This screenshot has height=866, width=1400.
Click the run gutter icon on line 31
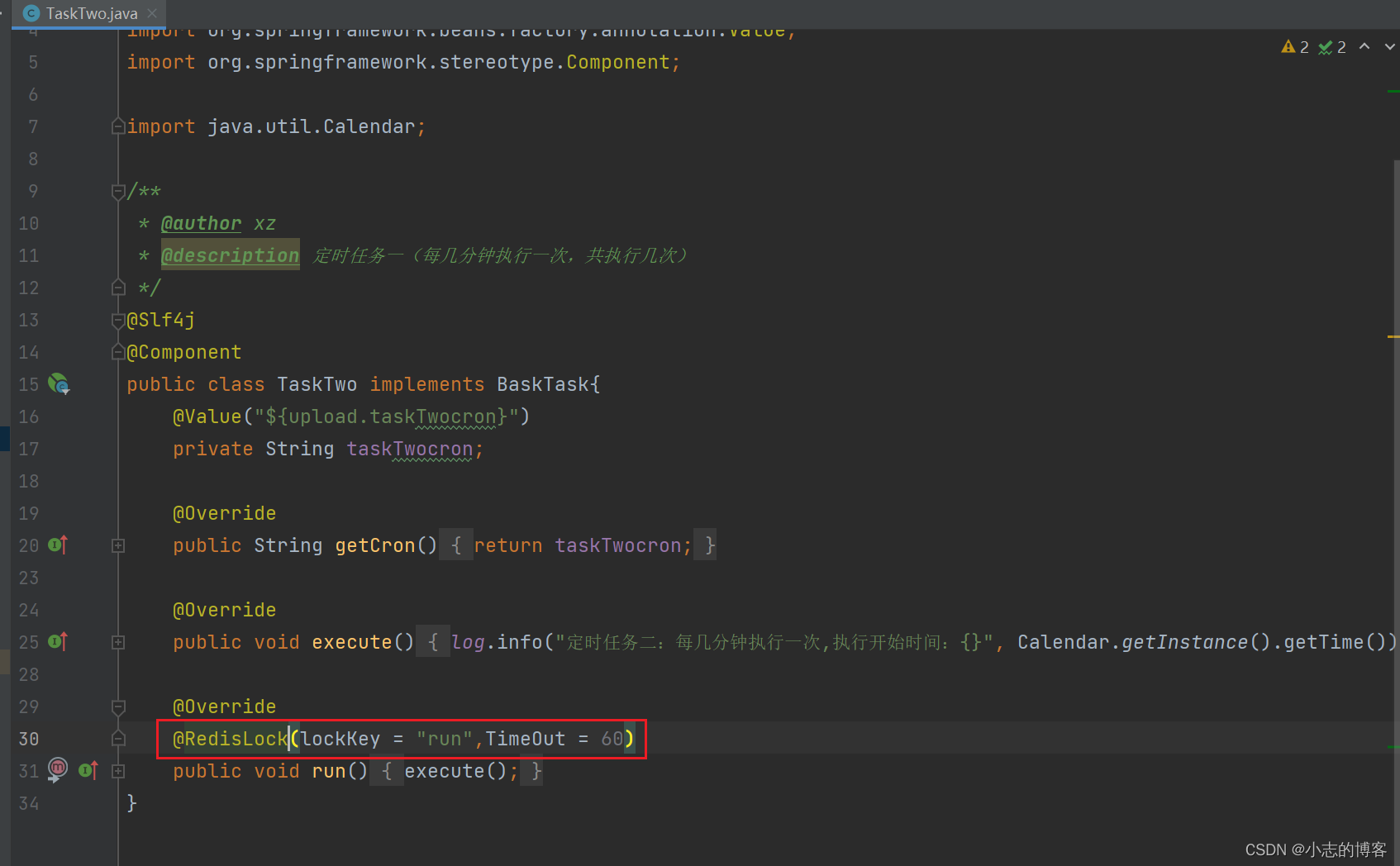tap(58, 769)
